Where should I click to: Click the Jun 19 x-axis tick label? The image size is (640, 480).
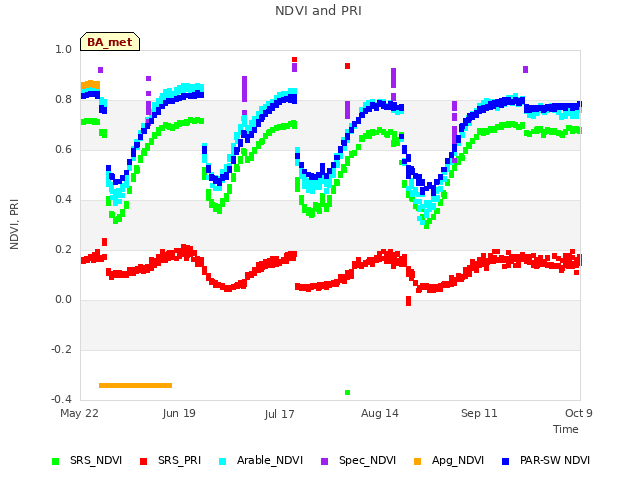click(x=179, y=413)
